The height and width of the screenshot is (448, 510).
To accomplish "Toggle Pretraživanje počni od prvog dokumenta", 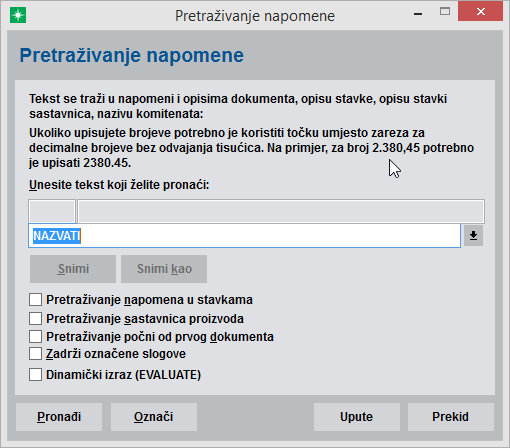I will 35,336.
